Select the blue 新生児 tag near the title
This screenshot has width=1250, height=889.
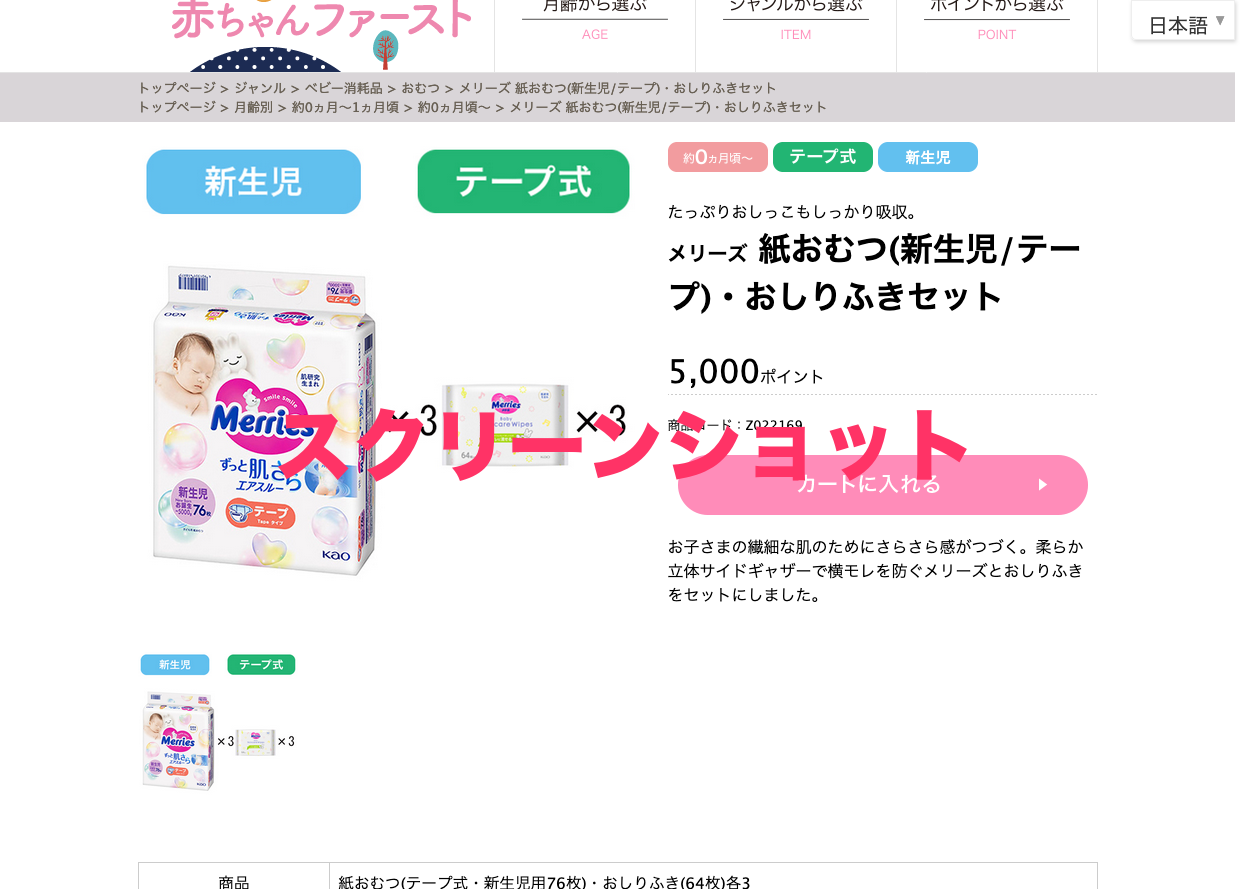click(x=928, y=157)
